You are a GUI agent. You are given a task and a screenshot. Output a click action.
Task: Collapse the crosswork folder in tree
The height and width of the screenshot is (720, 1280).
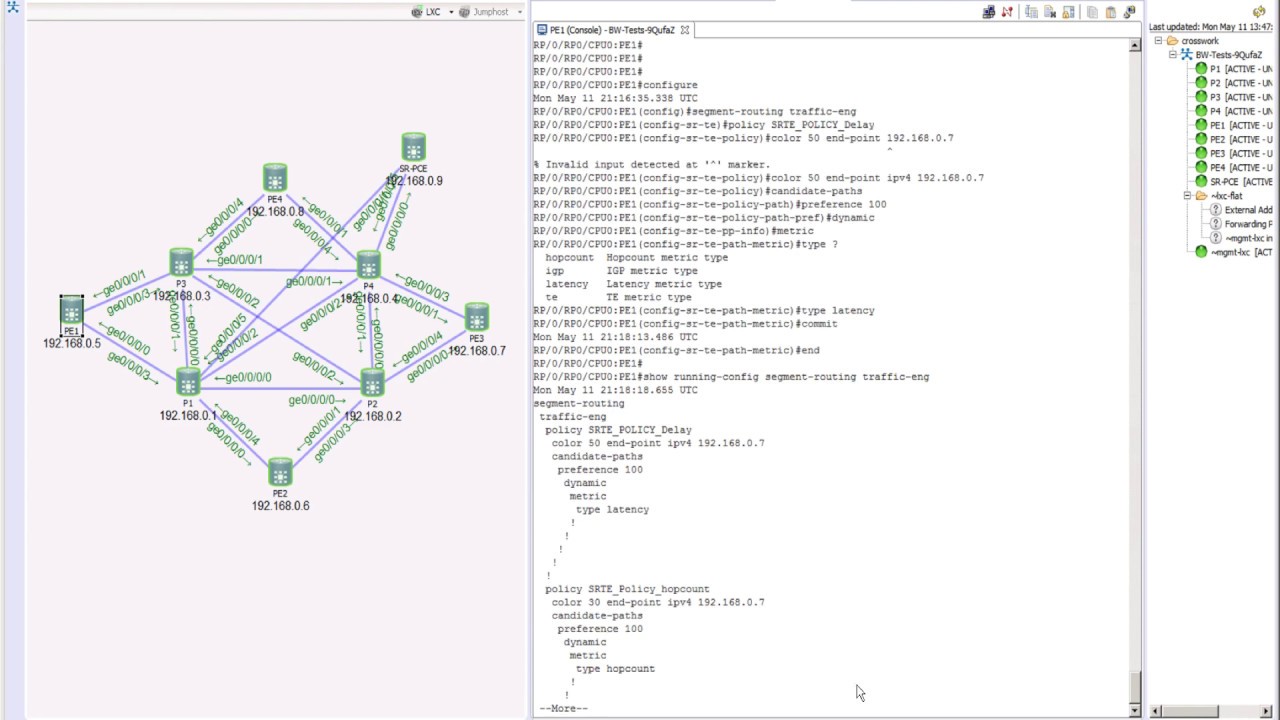1158,41
